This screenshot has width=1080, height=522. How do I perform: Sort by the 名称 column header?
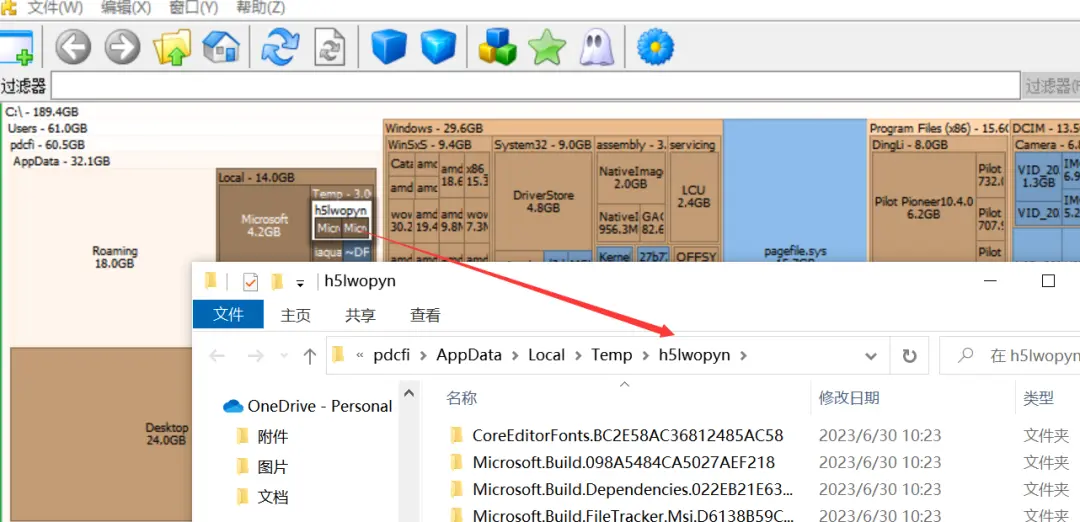pos(461,397)
